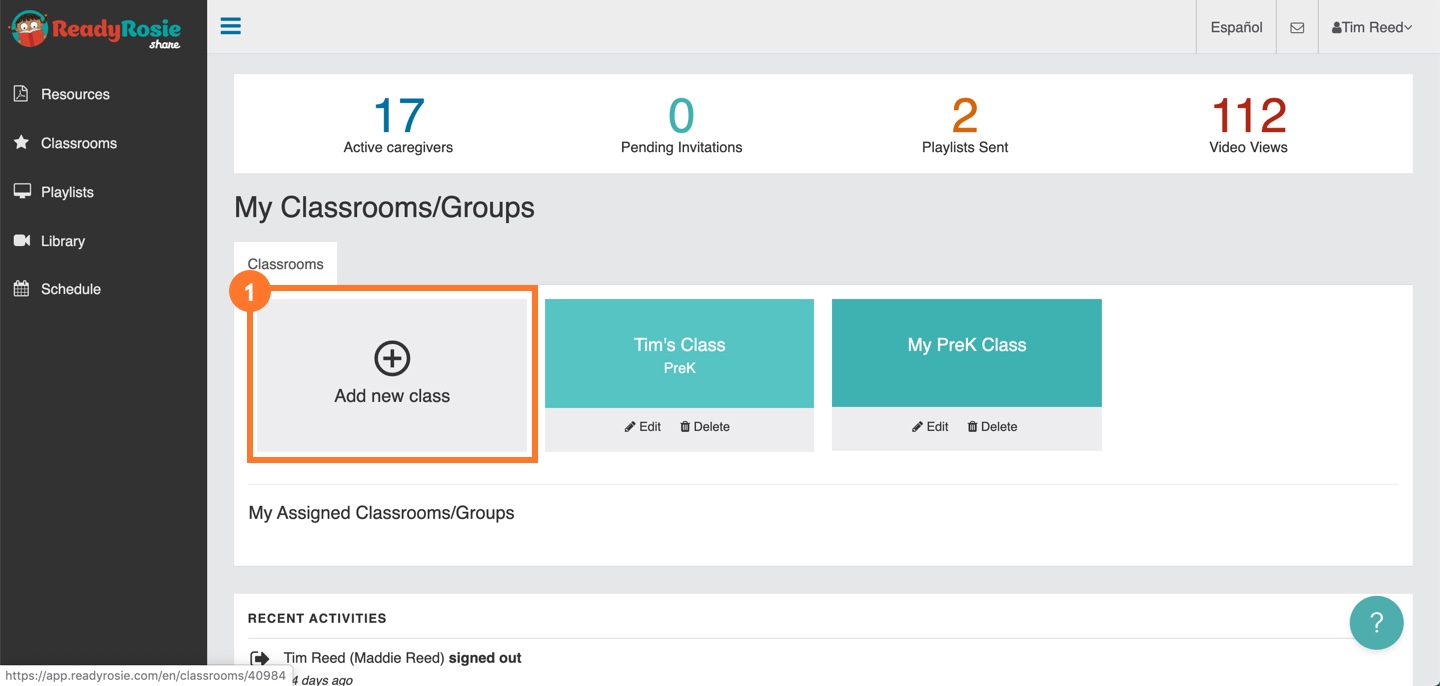Image resolution: width=1440 pixels, height=686 pixels.
Task: Click the add new class plus icon
Action: (x=391, y=357)
